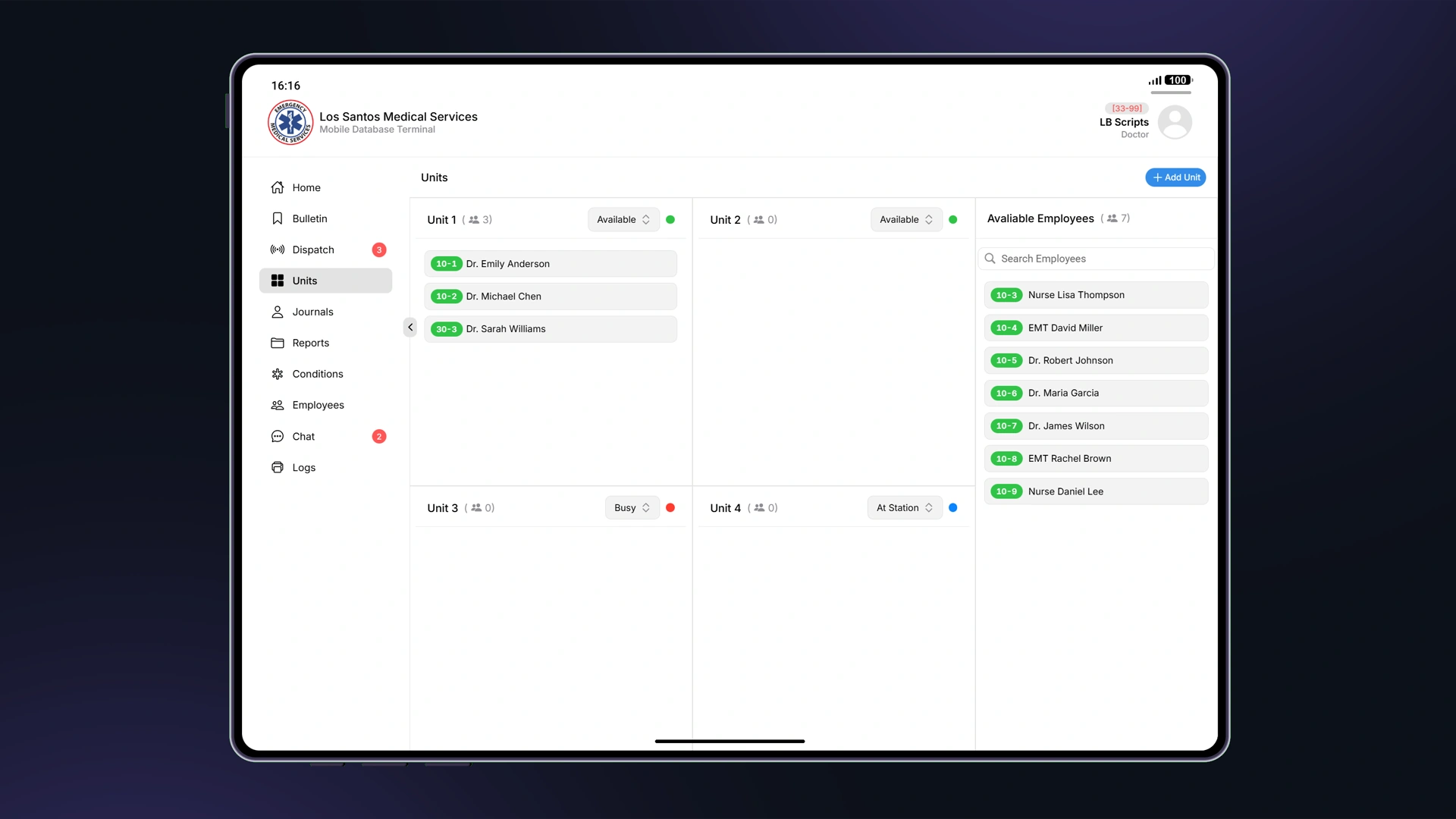Click the Journals person icon
The image size is (1456, 819).
pyautogui.click(x=278, y=312)
